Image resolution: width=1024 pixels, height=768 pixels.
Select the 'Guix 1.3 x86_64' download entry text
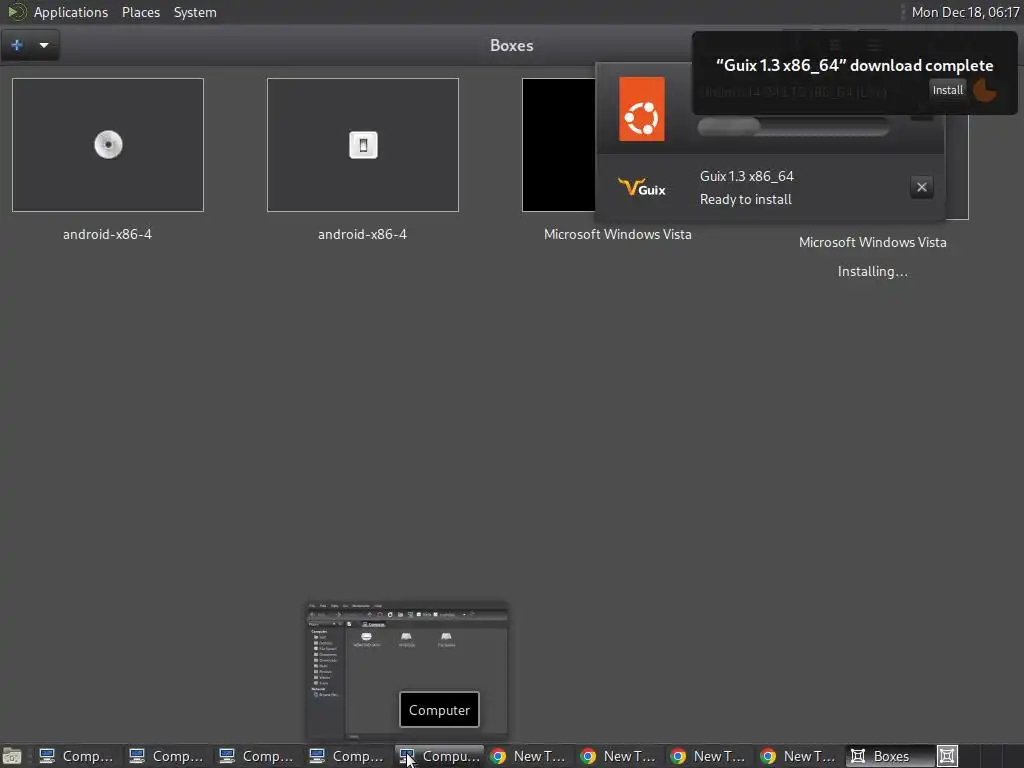(746, 176)
